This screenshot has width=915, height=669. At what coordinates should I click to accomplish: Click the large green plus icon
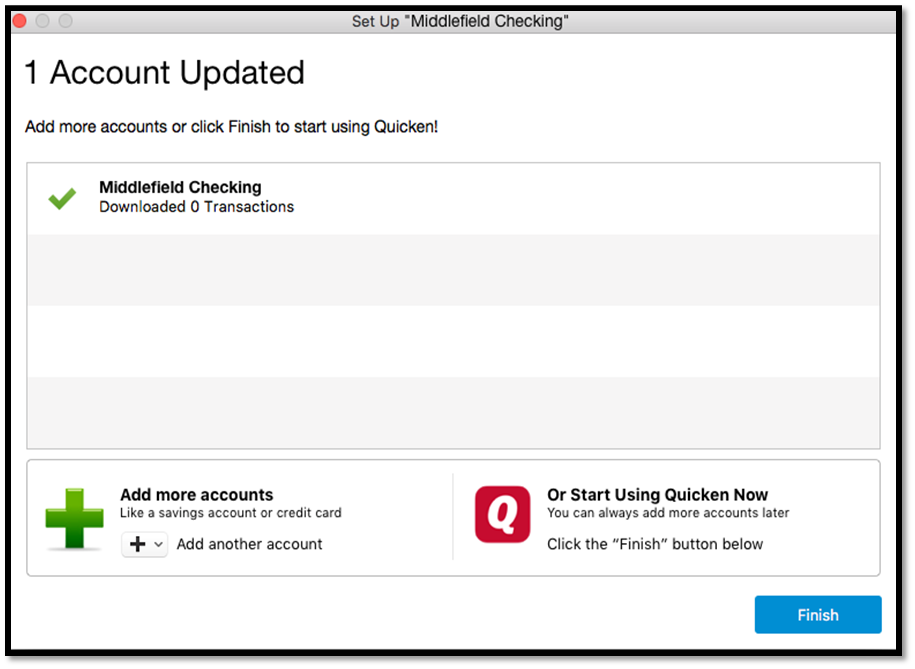coord(75,518)
